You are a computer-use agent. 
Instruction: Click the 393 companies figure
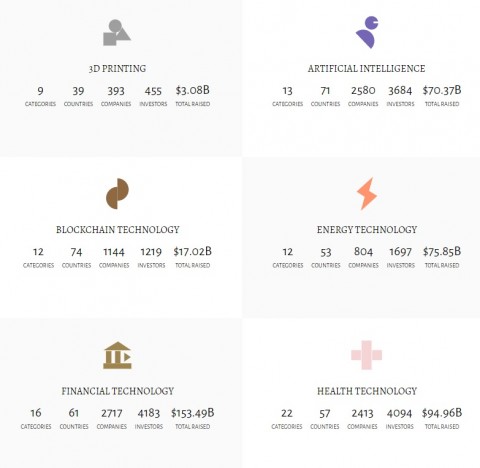(116, 91)
